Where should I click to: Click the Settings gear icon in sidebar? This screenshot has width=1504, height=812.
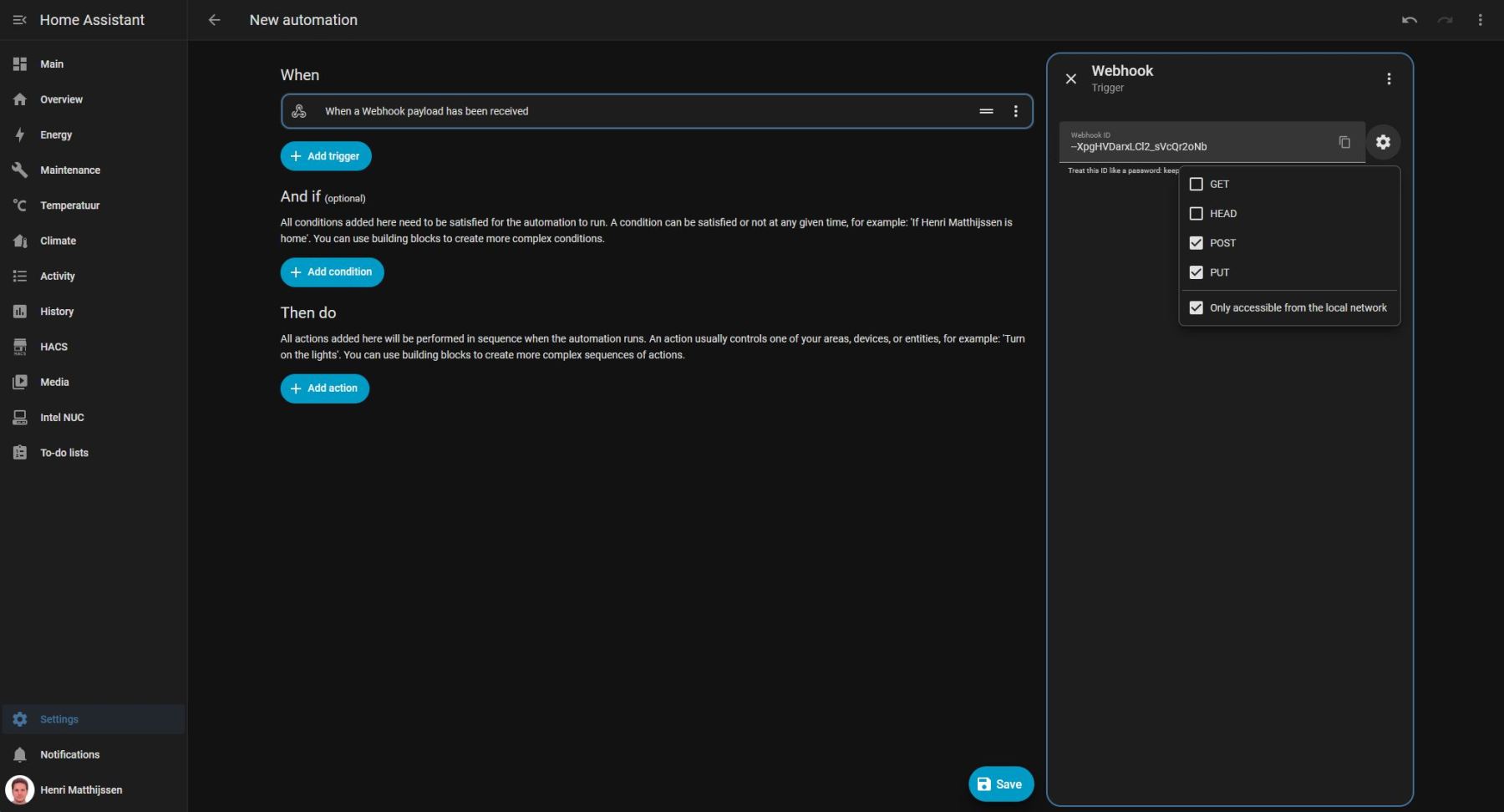pyautogui.click(x=20, y=719)
